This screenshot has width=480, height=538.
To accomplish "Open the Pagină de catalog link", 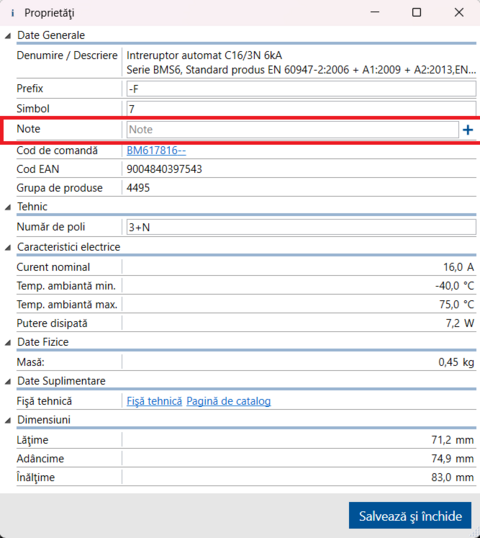I will [229, 401].
